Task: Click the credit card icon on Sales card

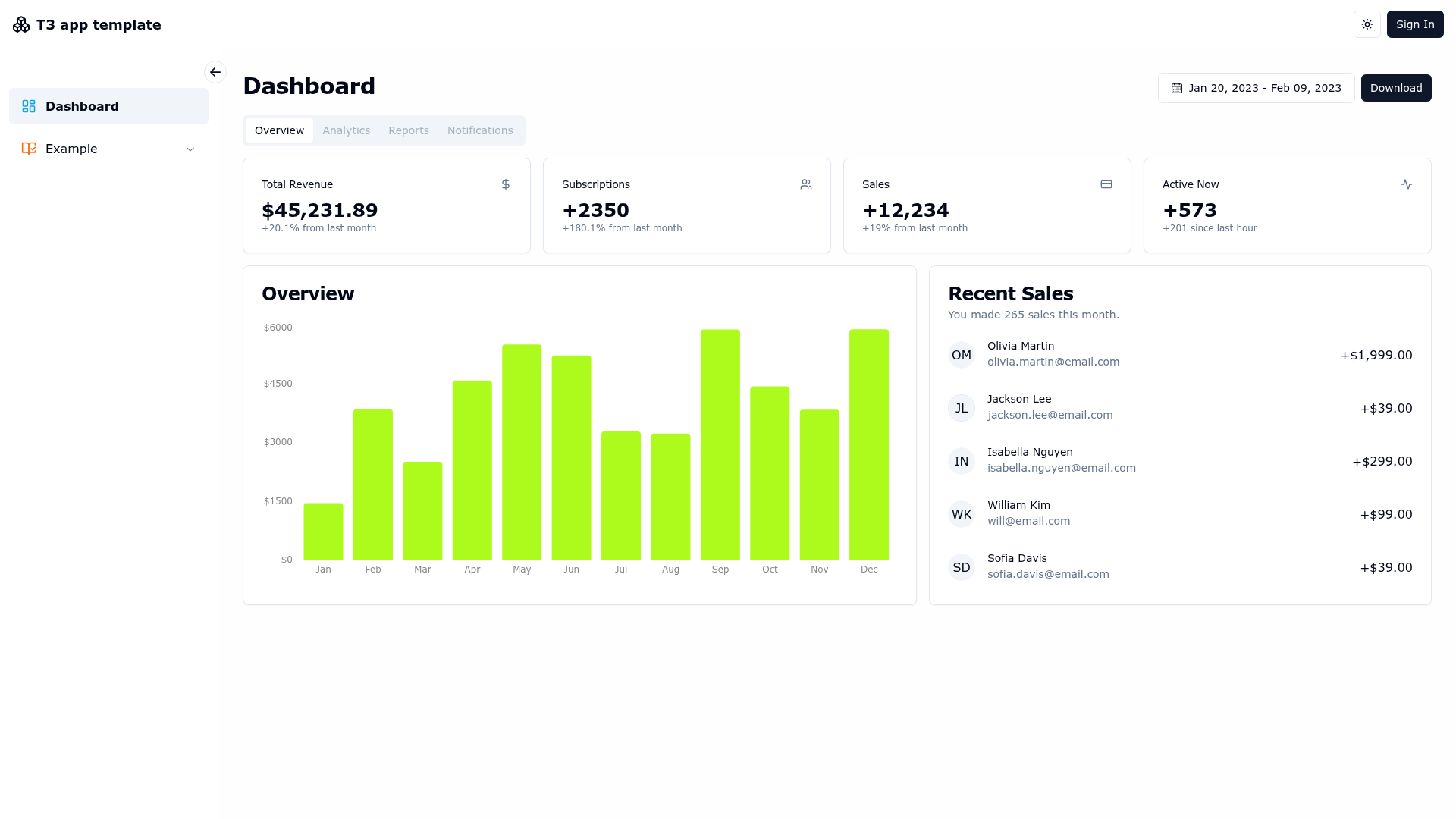Action: [x=1106, y=184]
